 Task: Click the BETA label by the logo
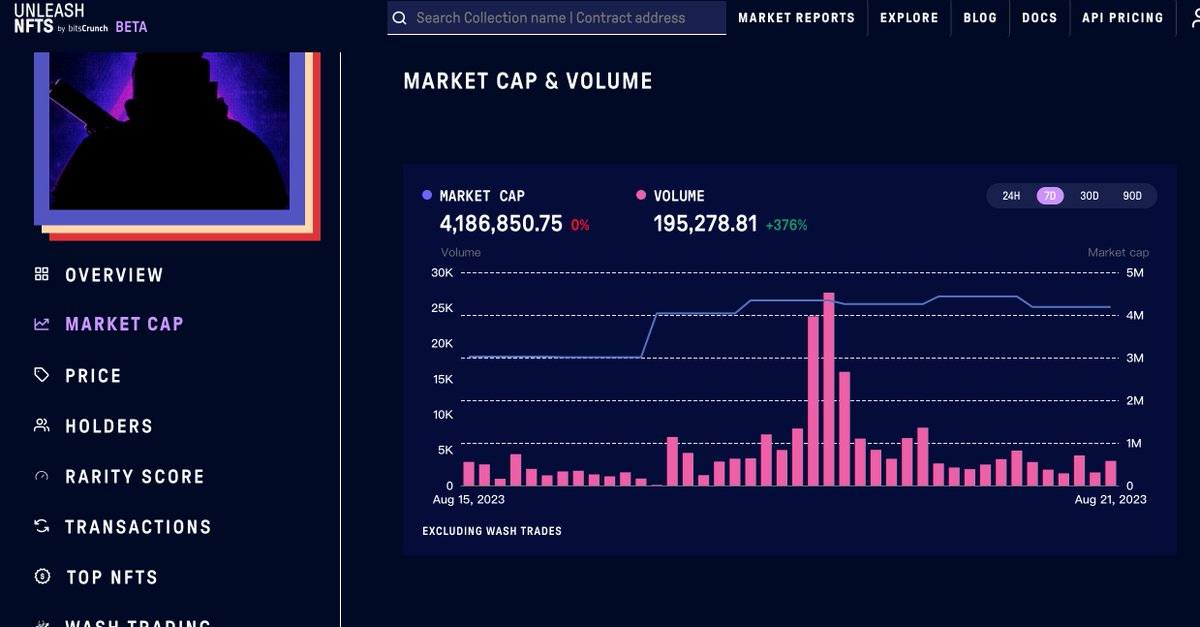tap(131, 27)
